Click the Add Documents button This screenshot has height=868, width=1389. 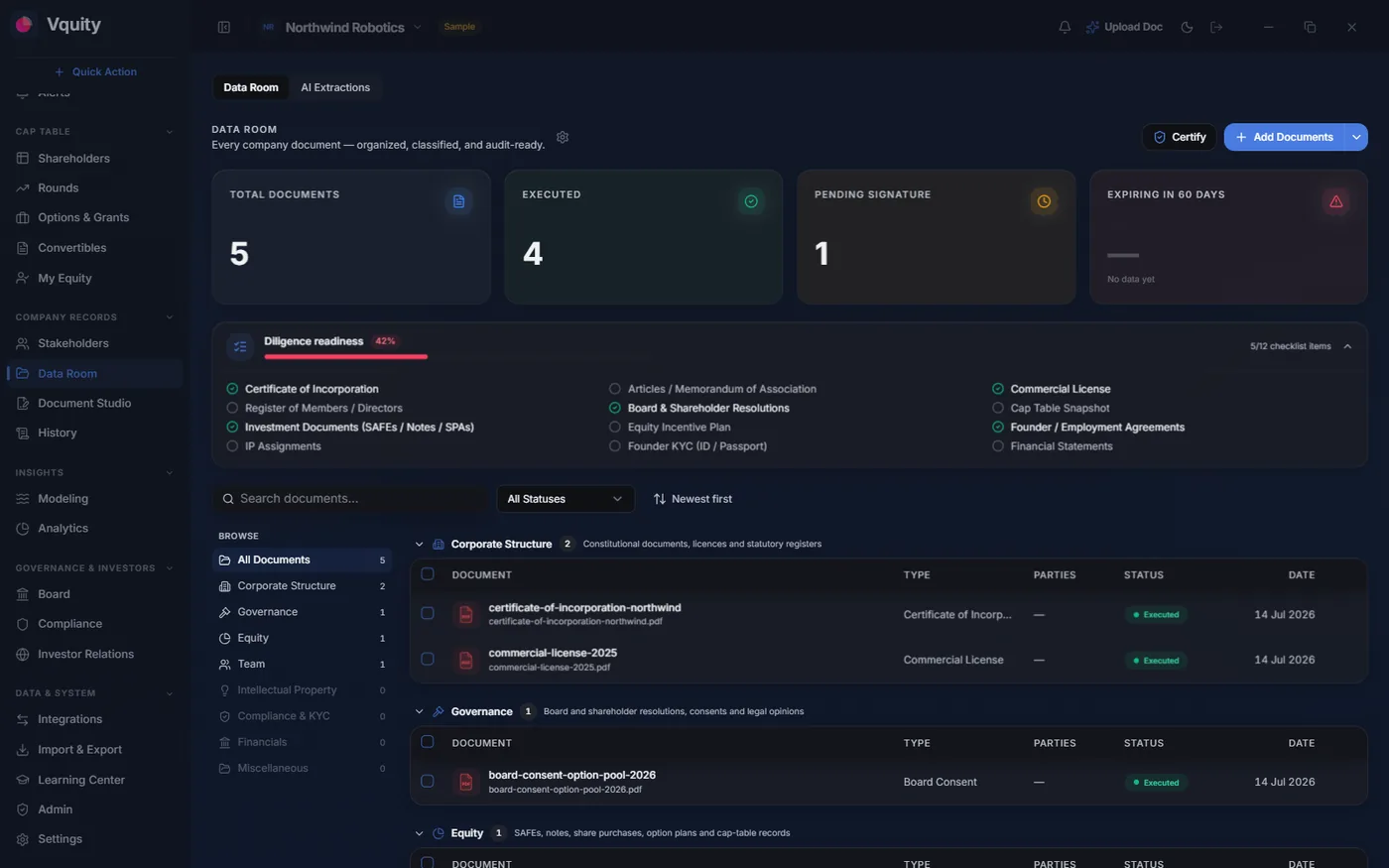1283,137
